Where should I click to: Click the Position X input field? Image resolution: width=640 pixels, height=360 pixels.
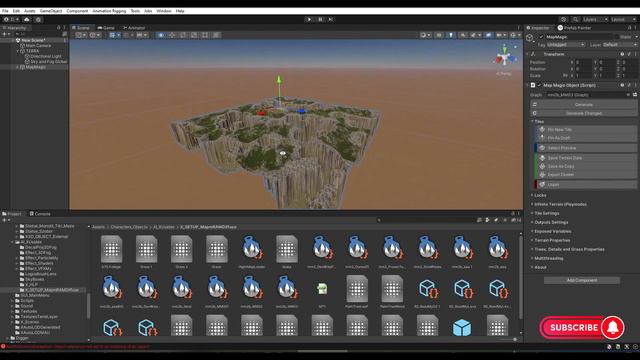pyautogui.click(x=583, y=62)
